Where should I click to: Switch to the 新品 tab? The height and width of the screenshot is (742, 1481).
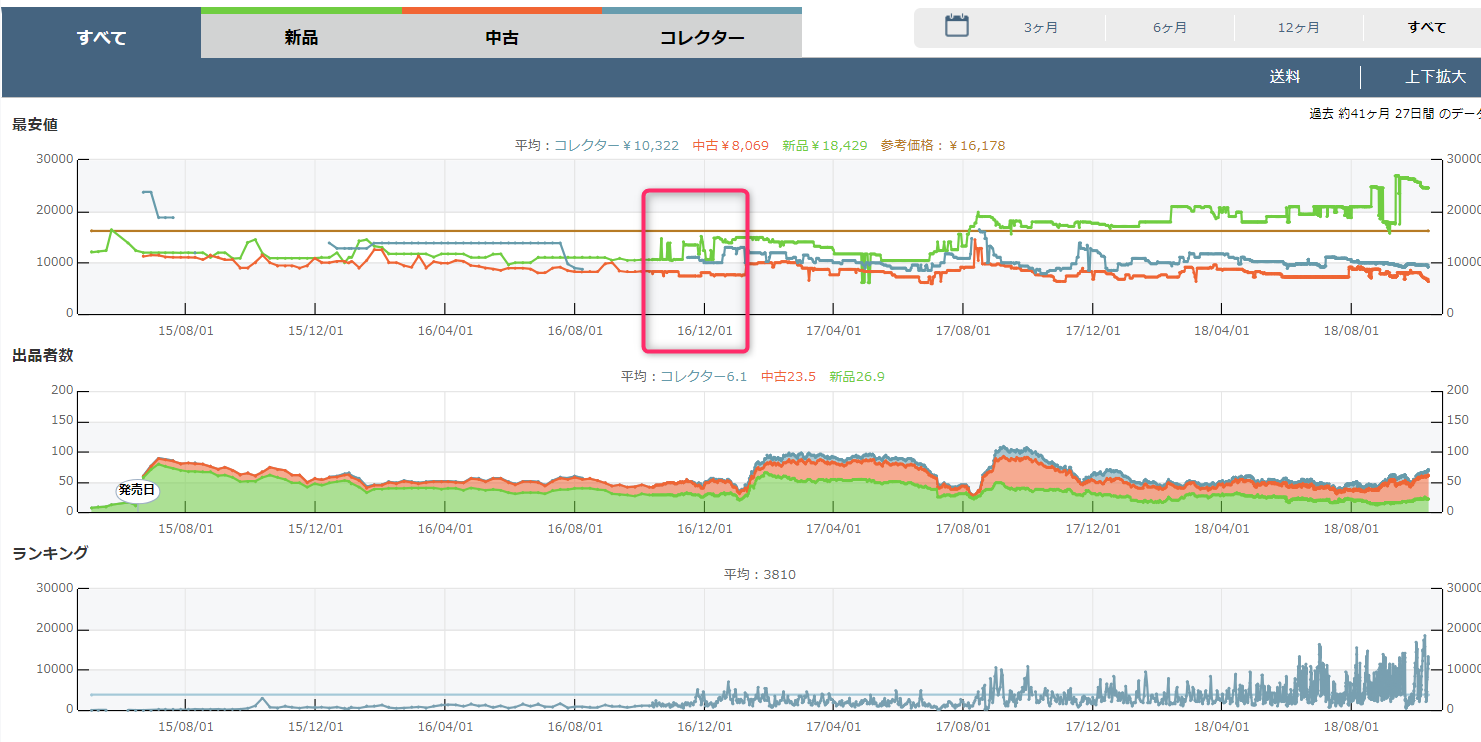pyautogui.click(x=301, y=38)
